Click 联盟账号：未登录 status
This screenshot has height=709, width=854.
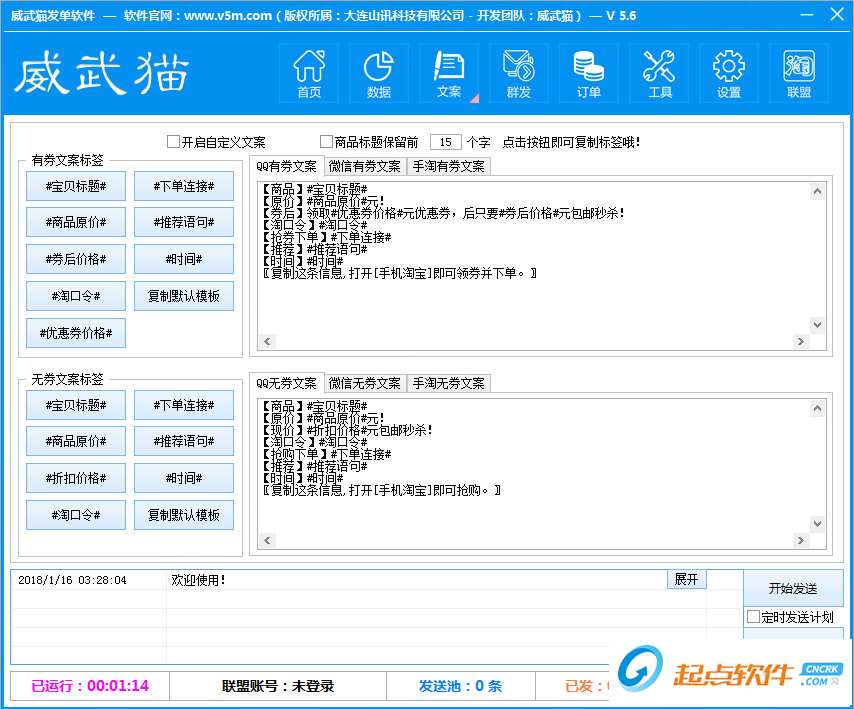point(278,686)
